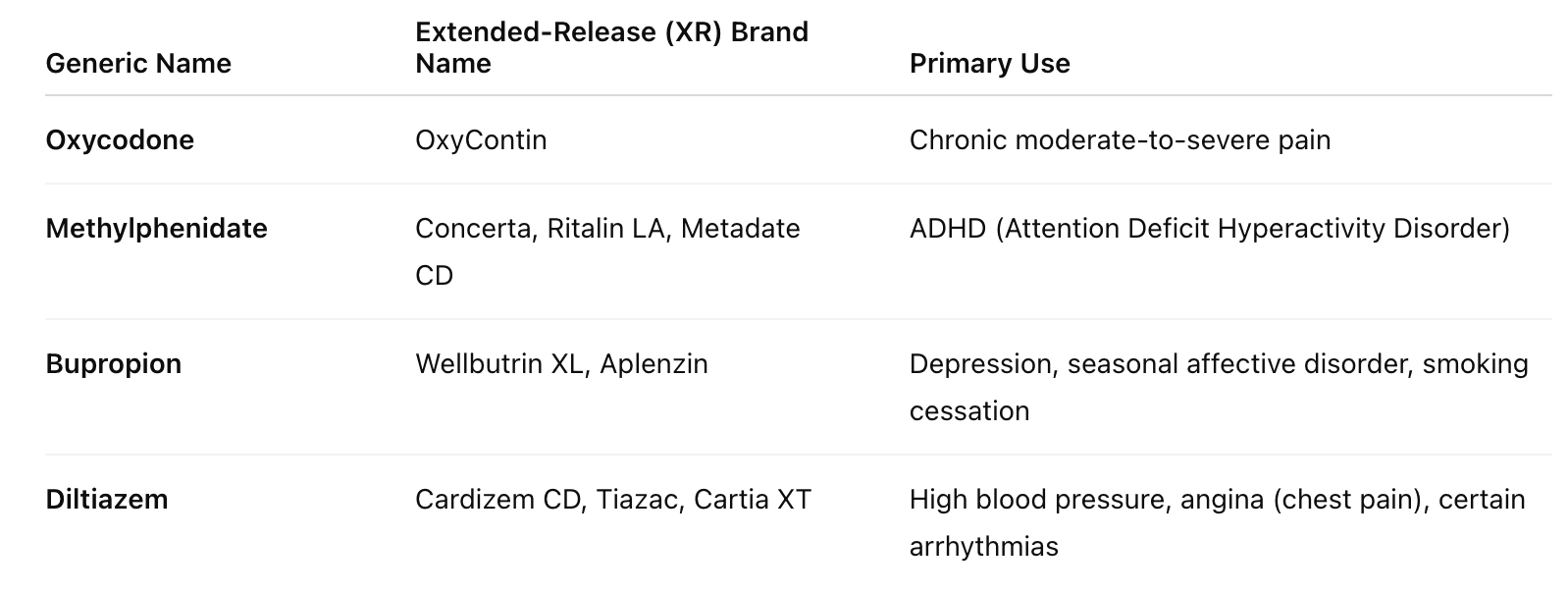The image size is (1568, 593).
Task: Click the Cartia XT brand name
Action: click(x=752, y=500)
